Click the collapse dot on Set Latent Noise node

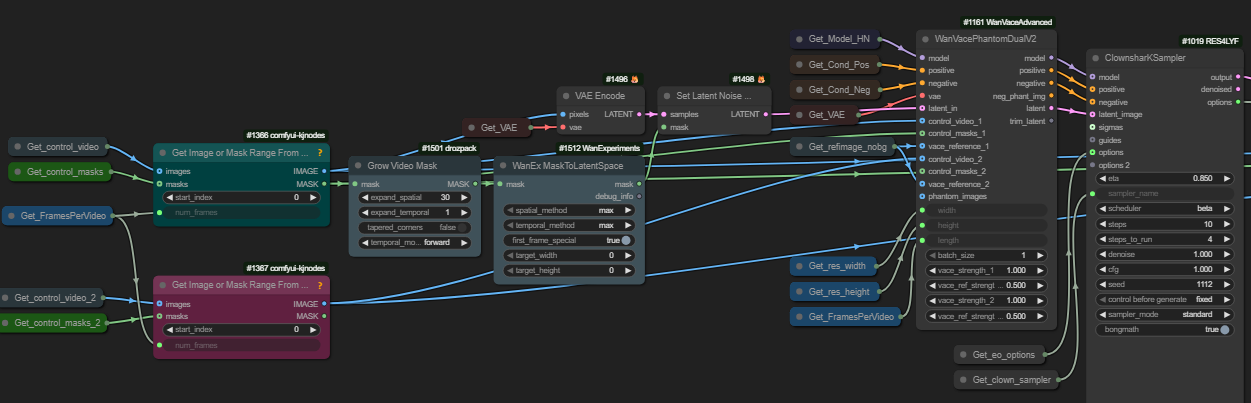[x=666, y=96]
